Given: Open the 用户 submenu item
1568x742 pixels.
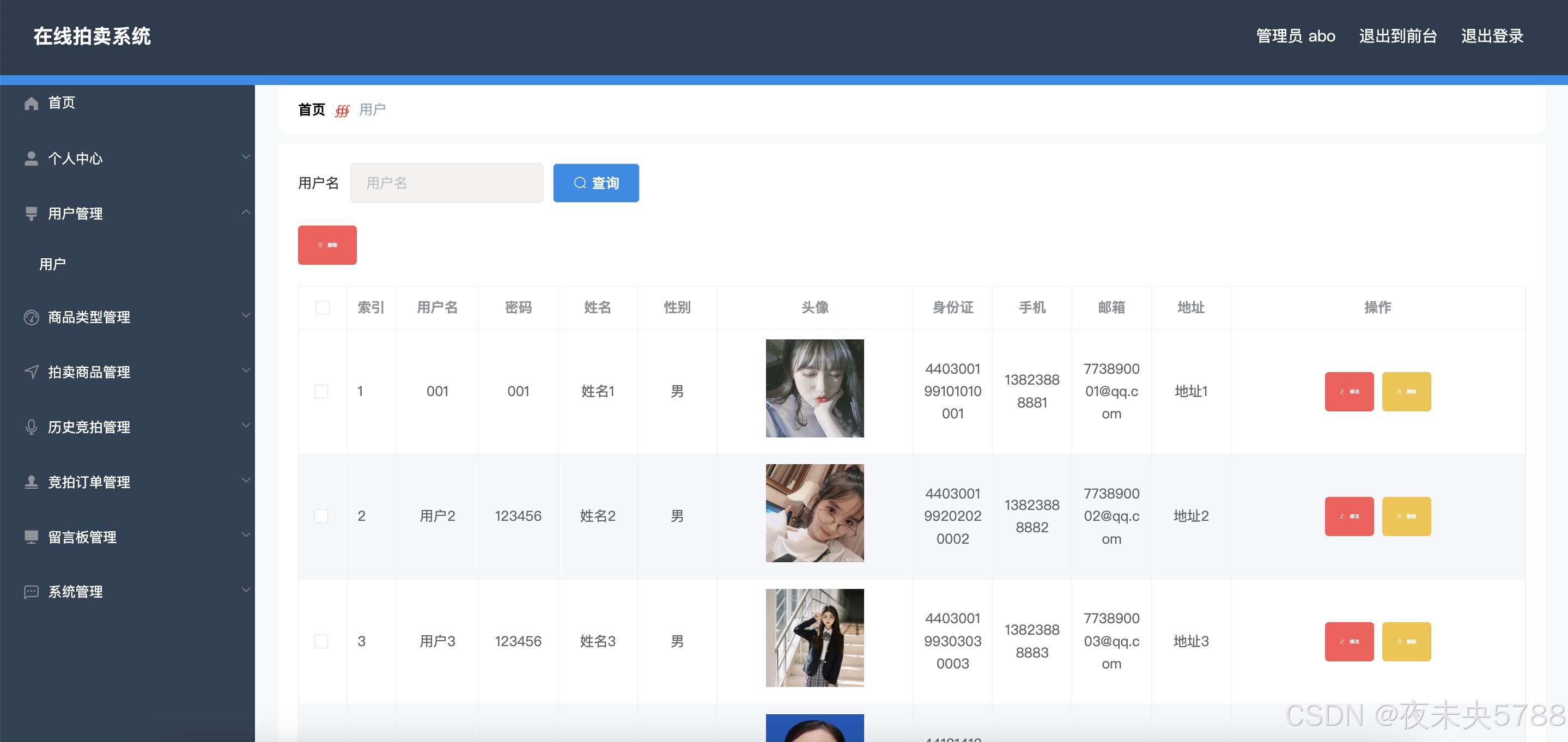Looking at the screenshot, I should pyautogui.click(x=53, y=264).
